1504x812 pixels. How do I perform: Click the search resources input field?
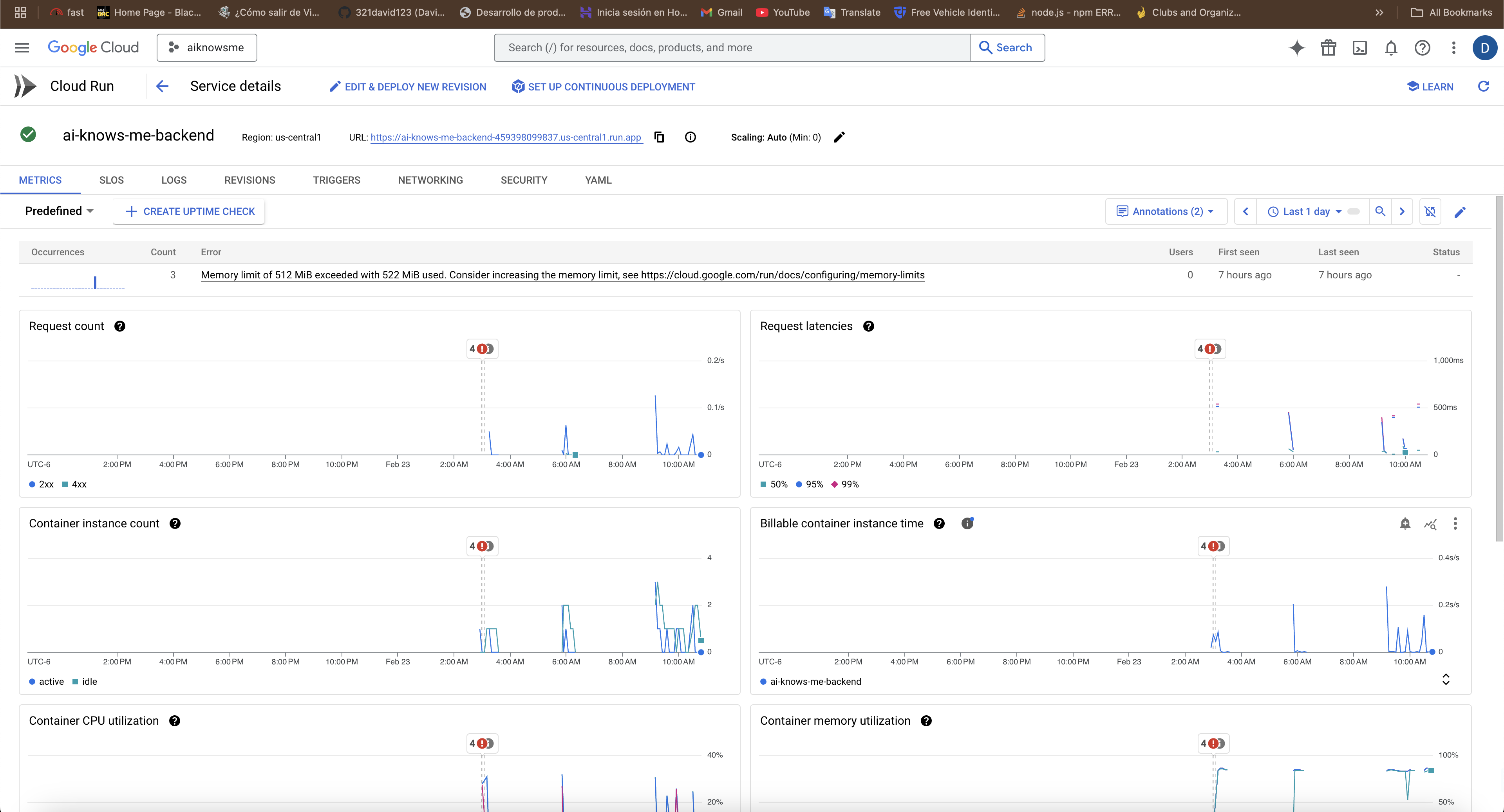(x=732, y=48)
